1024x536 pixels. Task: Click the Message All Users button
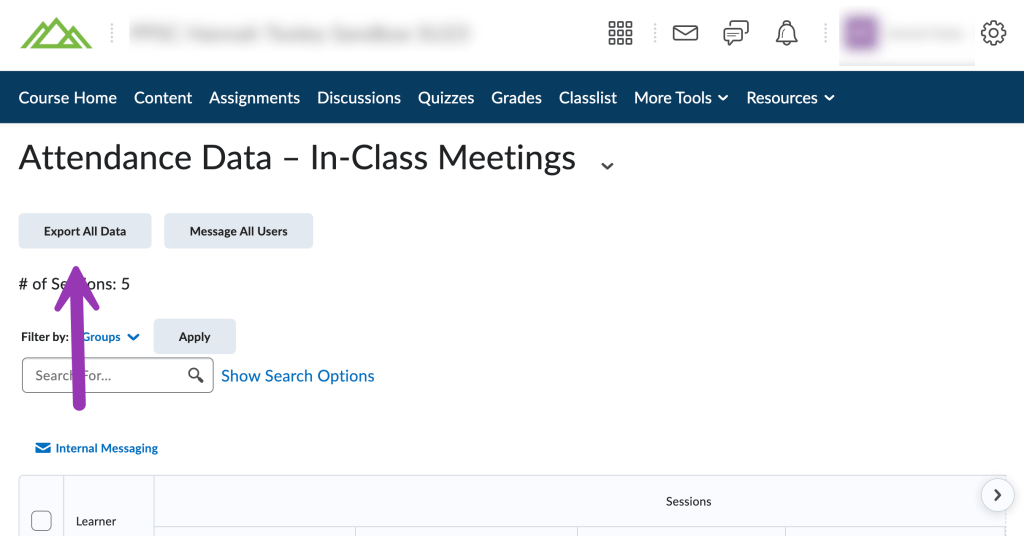(x=238, y=230)
